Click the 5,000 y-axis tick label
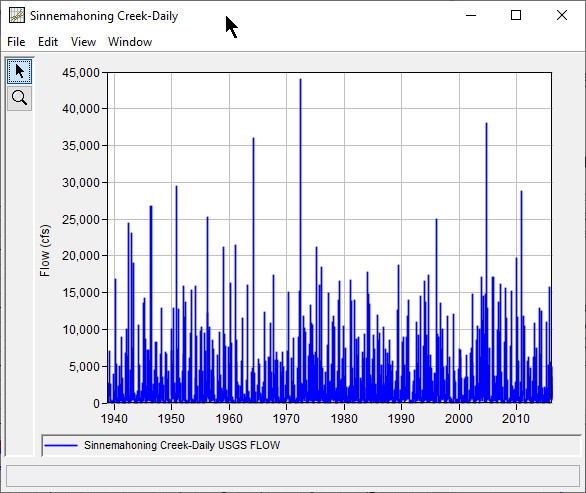The image size is (586, 493). pyautogui.click(x=84, y=366)
